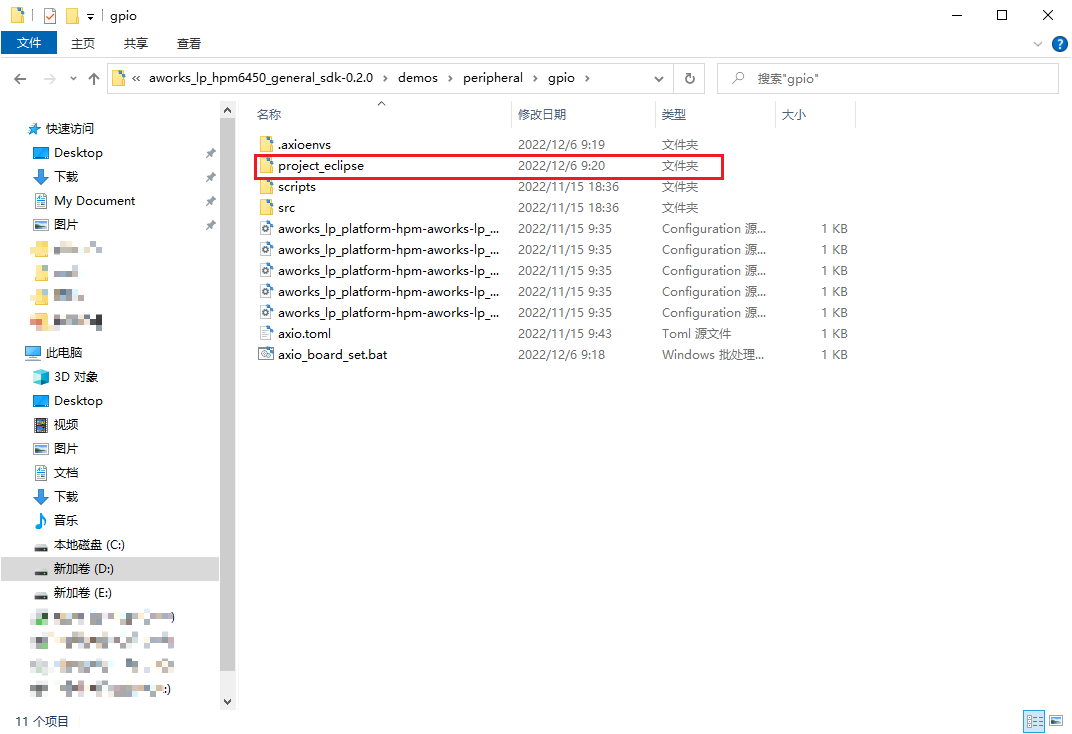Viewport: 1072px width, 734px height.
Task: Open pinned Desktop under quick access
Action: pyautogui.click(x=78, y=152)
